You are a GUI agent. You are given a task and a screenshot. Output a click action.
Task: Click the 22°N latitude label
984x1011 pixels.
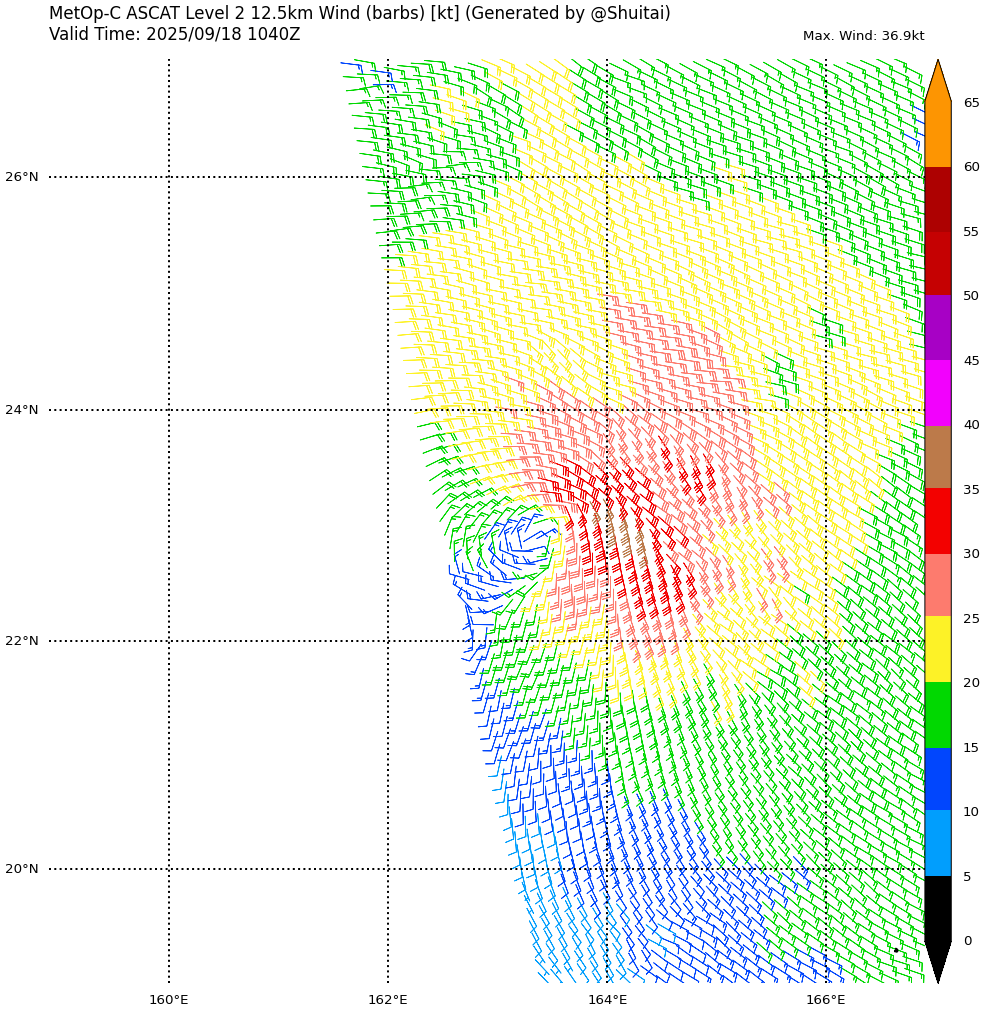22,640
